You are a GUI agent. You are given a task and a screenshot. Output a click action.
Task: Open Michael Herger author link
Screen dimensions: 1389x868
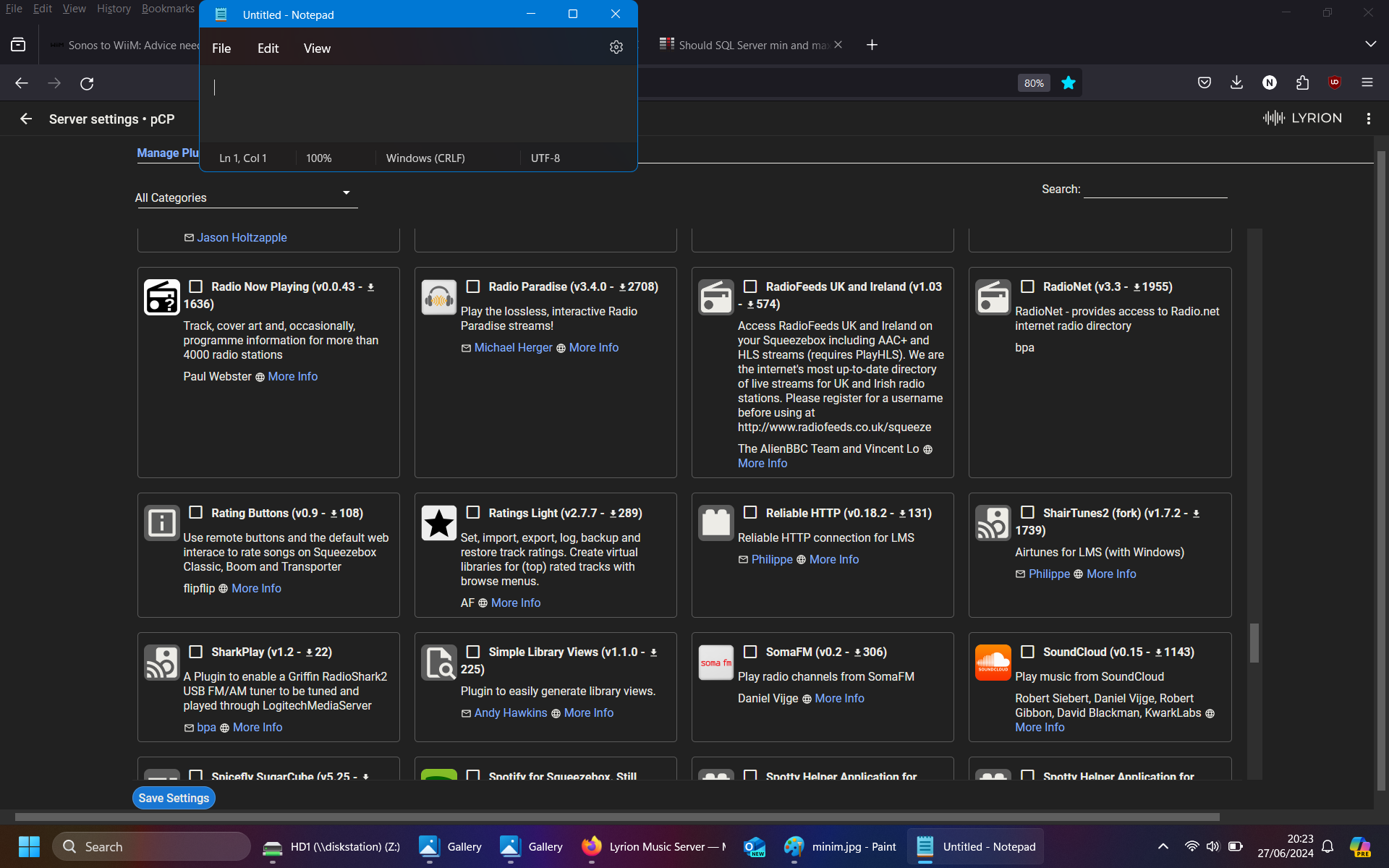[x=513, y=347]
